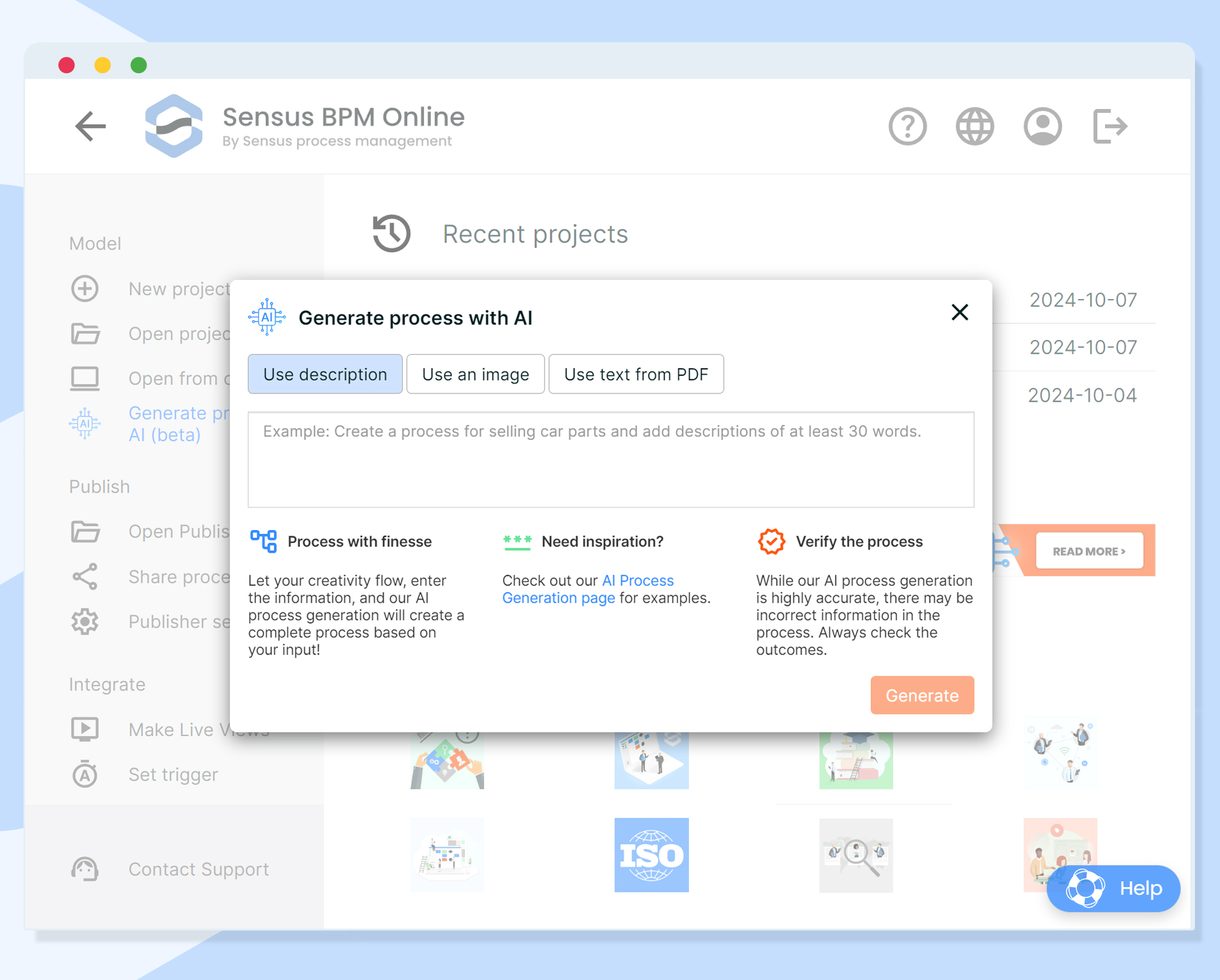Open Publisher settings gear icon
The width and height of the screenshot is (1220, 980).
[x=84, y=621]
